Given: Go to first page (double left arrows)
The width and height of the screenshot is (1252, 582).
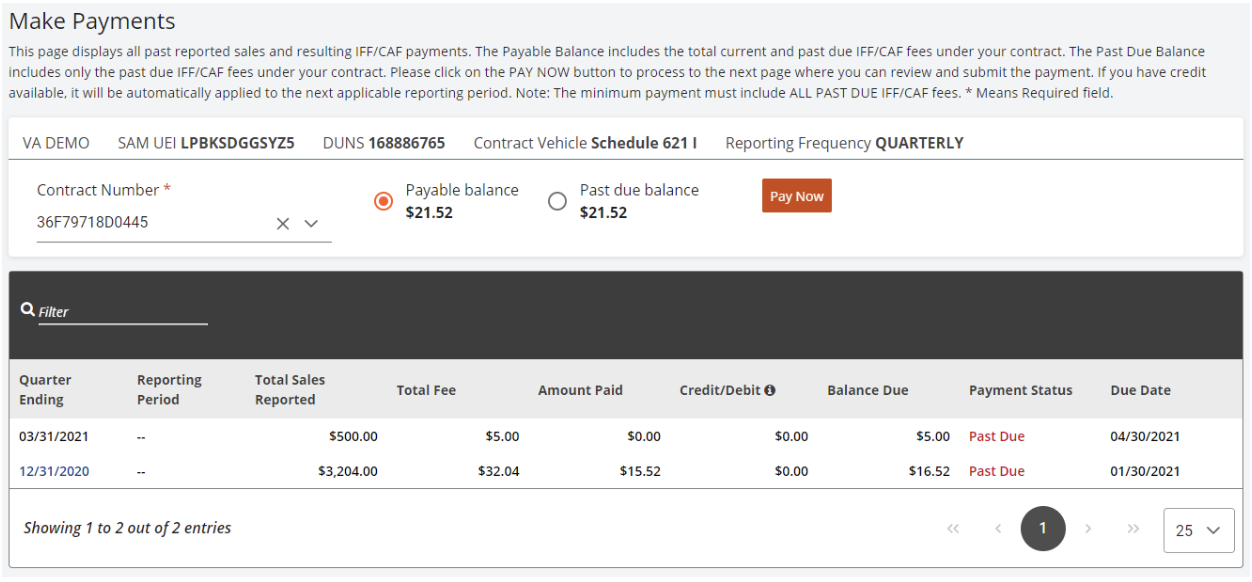Looking at the screenshot, I should 953,529.
